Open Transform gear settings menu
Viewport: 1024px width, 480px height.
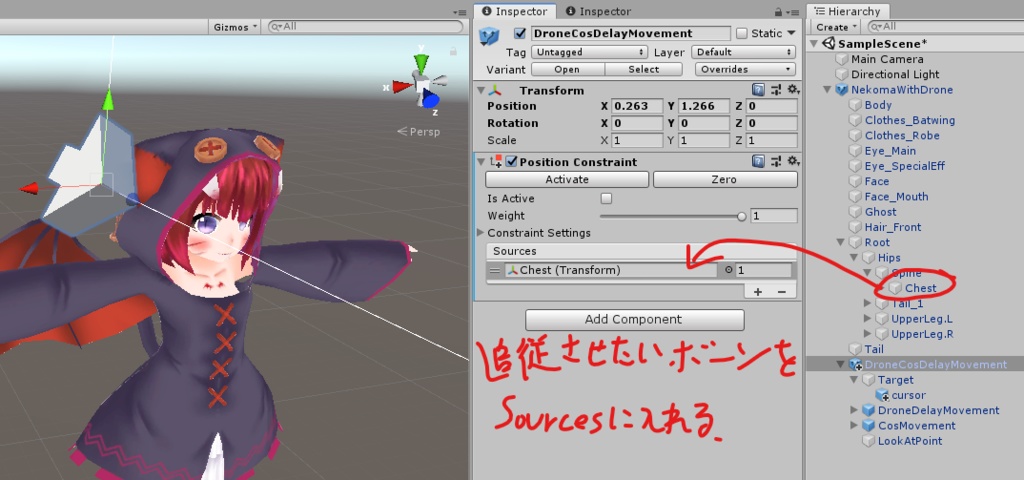(793, 90)
